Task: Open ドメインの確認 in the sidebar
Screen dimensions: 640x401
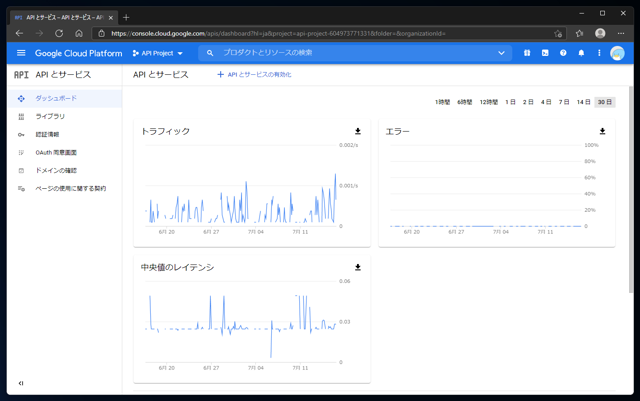Action: tap(64, 170)
